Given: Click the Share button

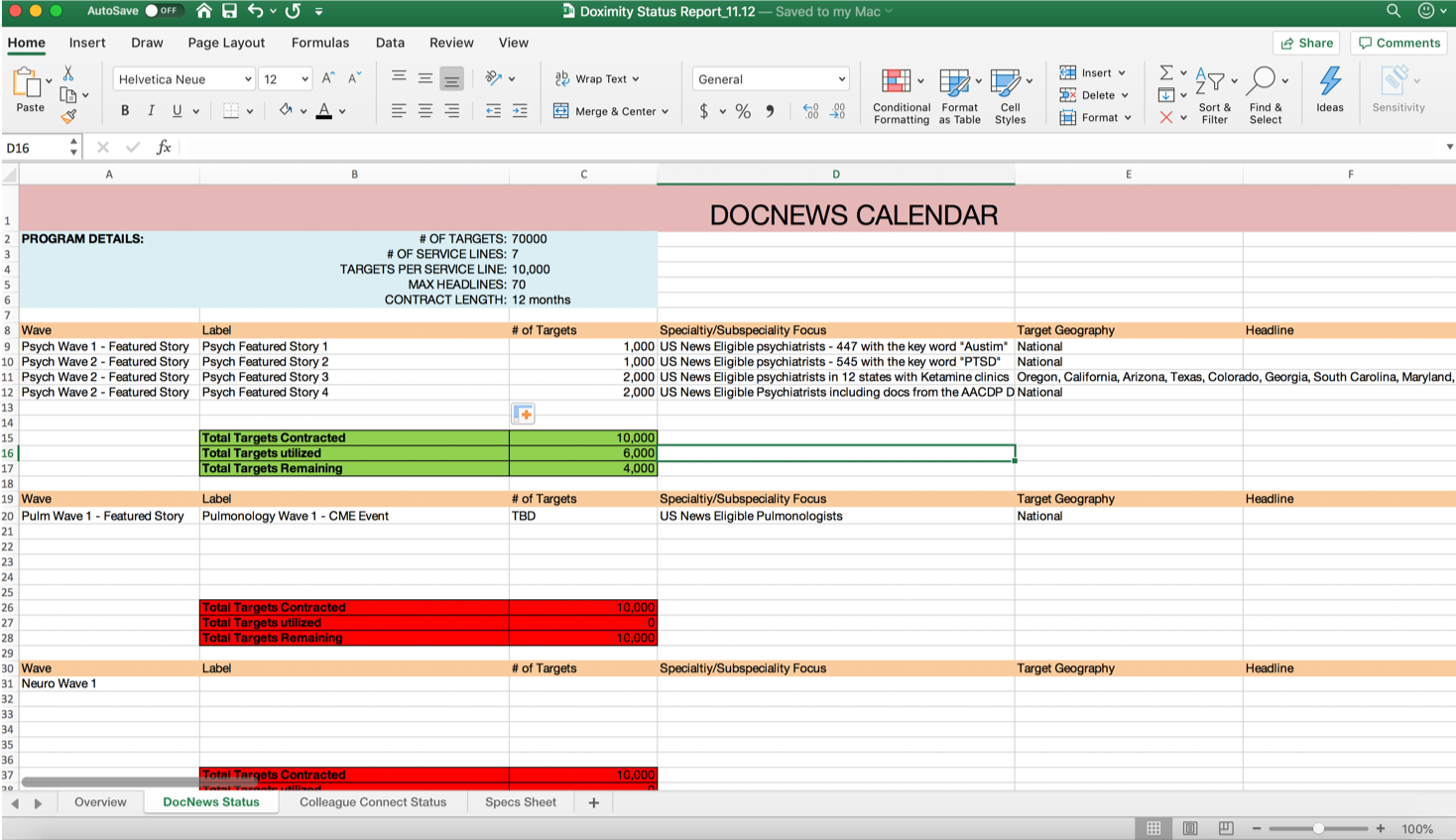Looking at the screenshot, I should [1306, 43].
